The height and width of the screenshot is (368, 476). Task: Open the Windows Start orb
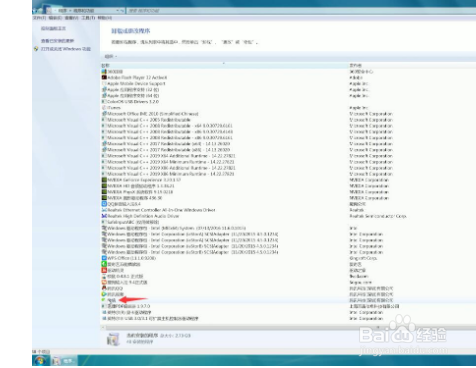[x=40, y=361]
